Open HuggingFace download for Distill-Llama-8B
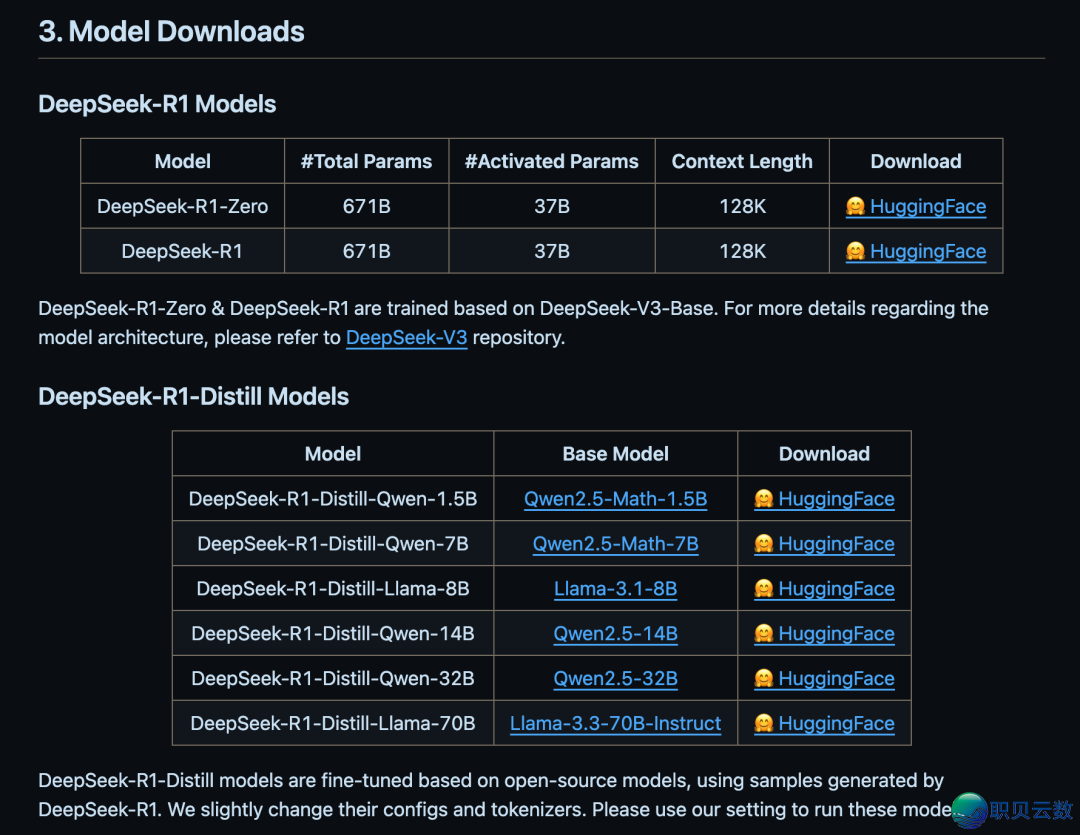 click(x=824, y=588)
